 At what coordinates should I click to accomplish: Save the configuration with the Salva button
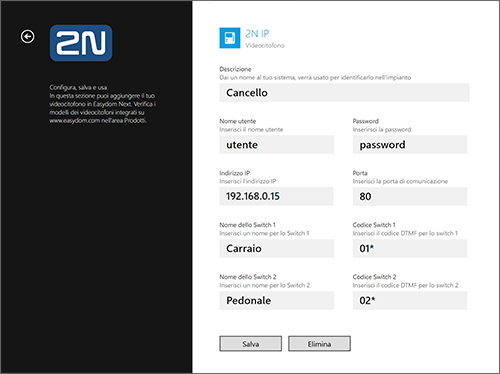click(x=251, y=344)
